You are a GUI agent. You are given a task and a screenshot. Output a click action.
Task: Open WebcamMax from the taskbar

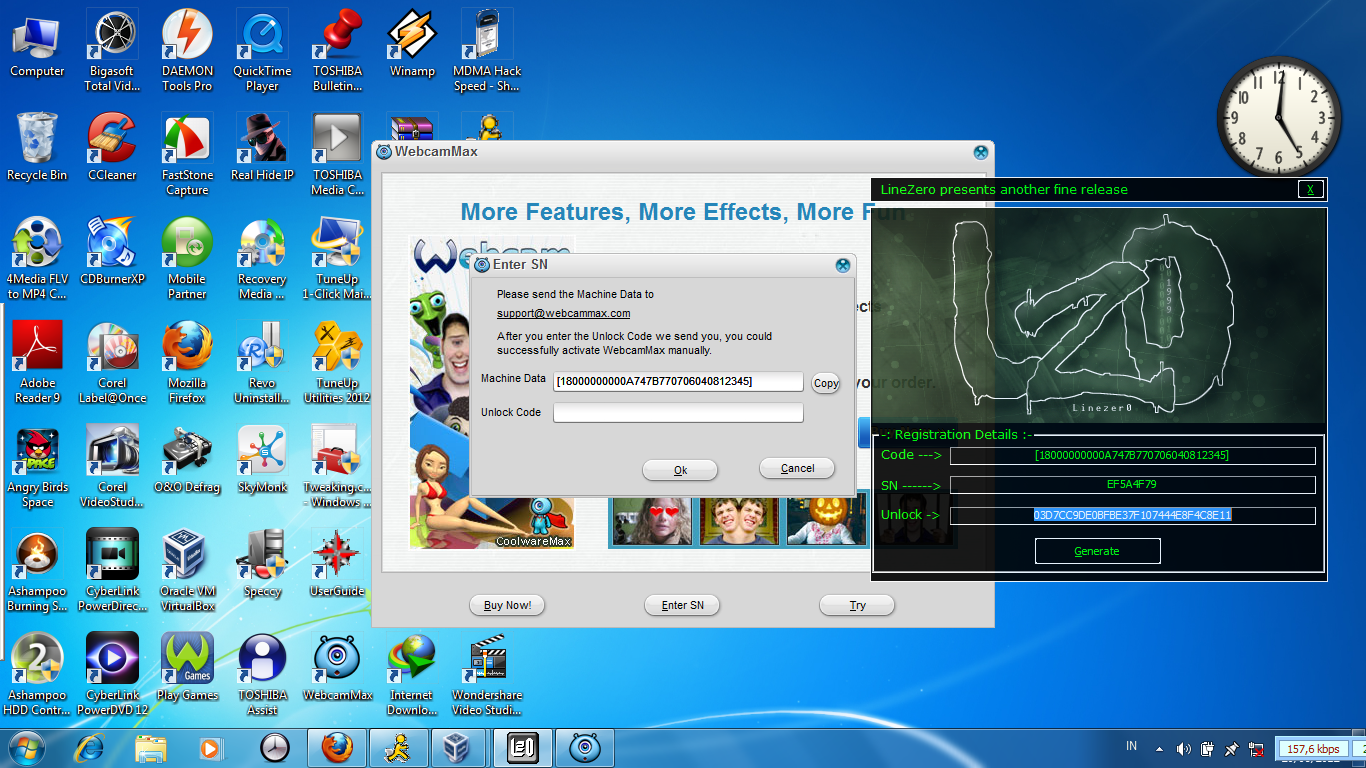point(583,747)
